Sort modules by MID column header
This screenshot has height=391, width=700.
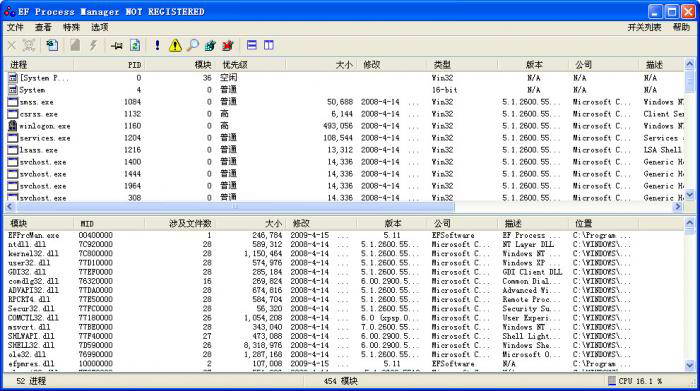tap(109, 224)
